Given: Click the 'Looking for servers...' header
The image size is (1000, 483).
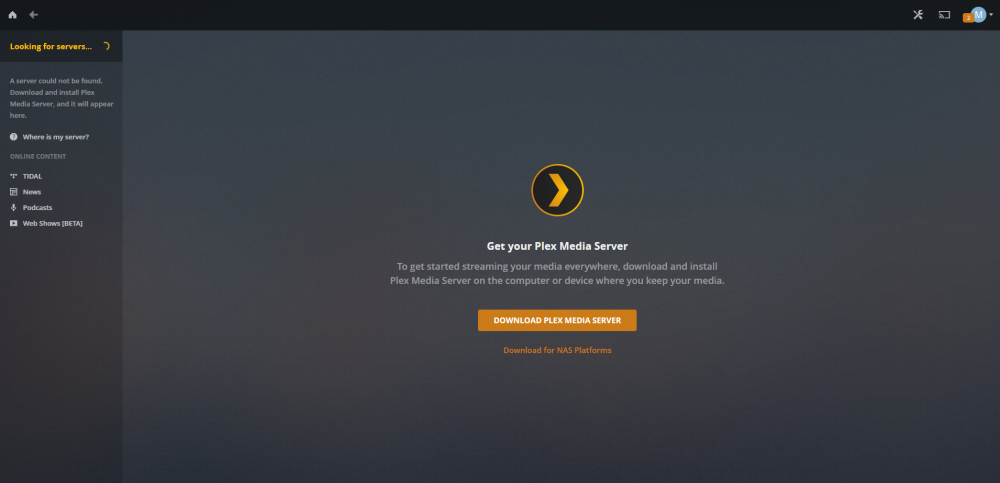Looking at the screenshot, I should (x=51, y=47).
